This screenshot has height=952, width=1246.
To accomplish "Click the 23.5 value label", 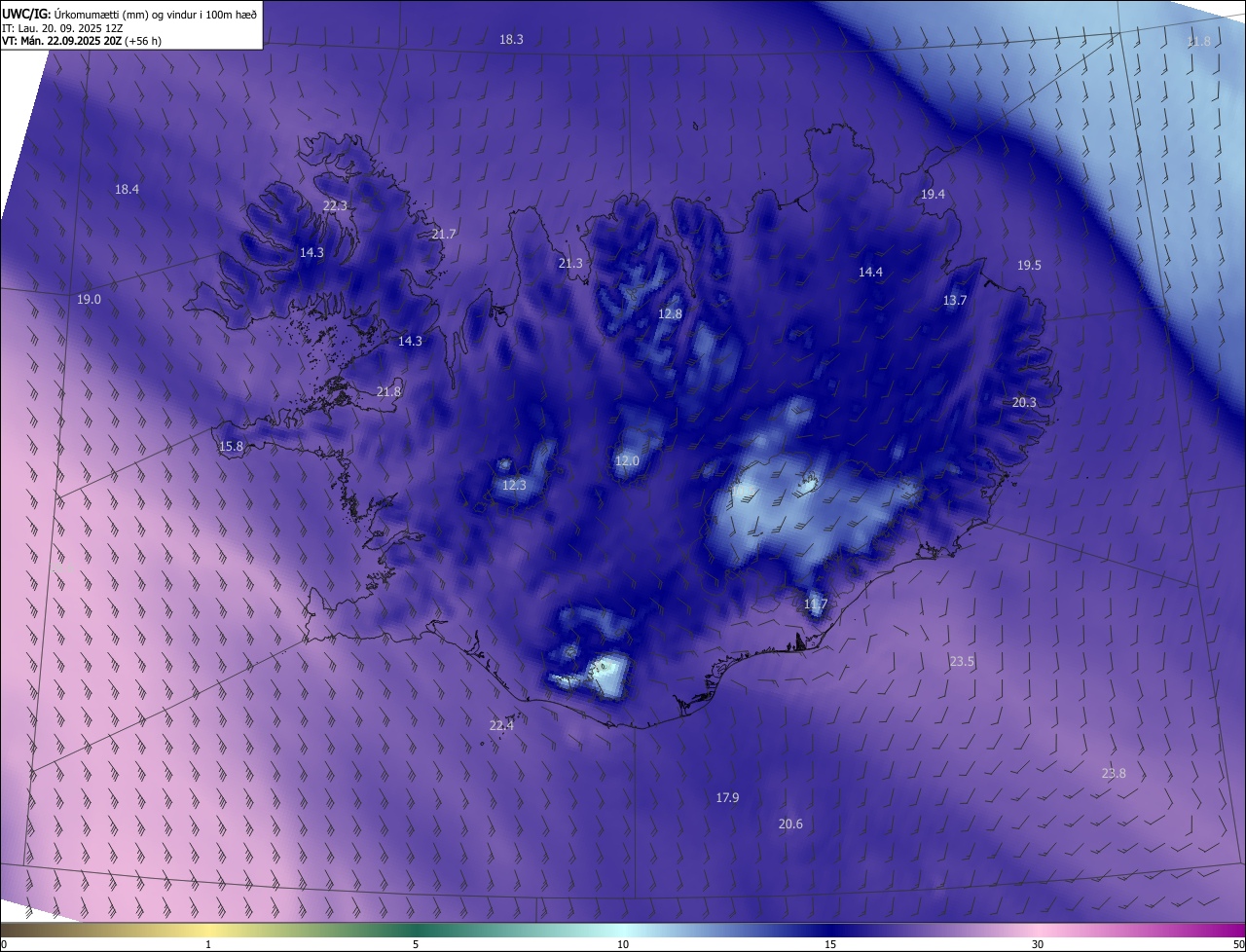I will point(962,662).
